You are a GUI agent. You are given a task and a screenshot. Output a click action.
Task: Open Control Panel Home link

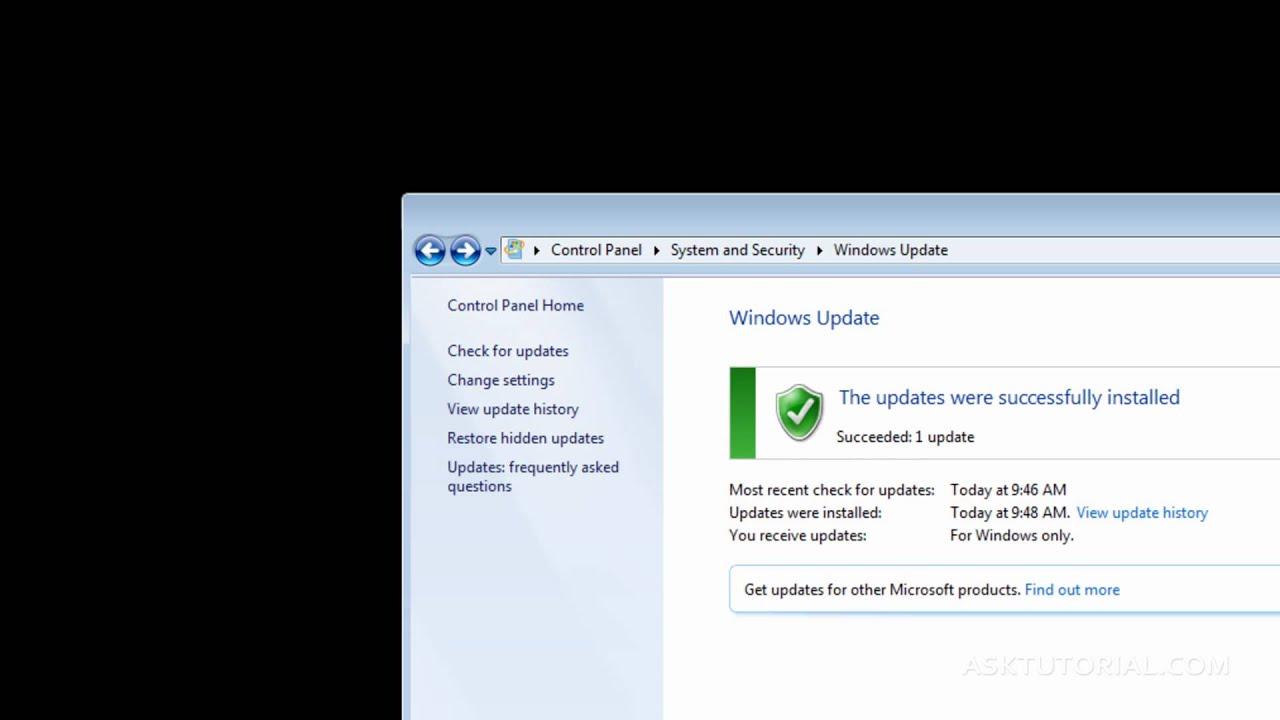515,305
